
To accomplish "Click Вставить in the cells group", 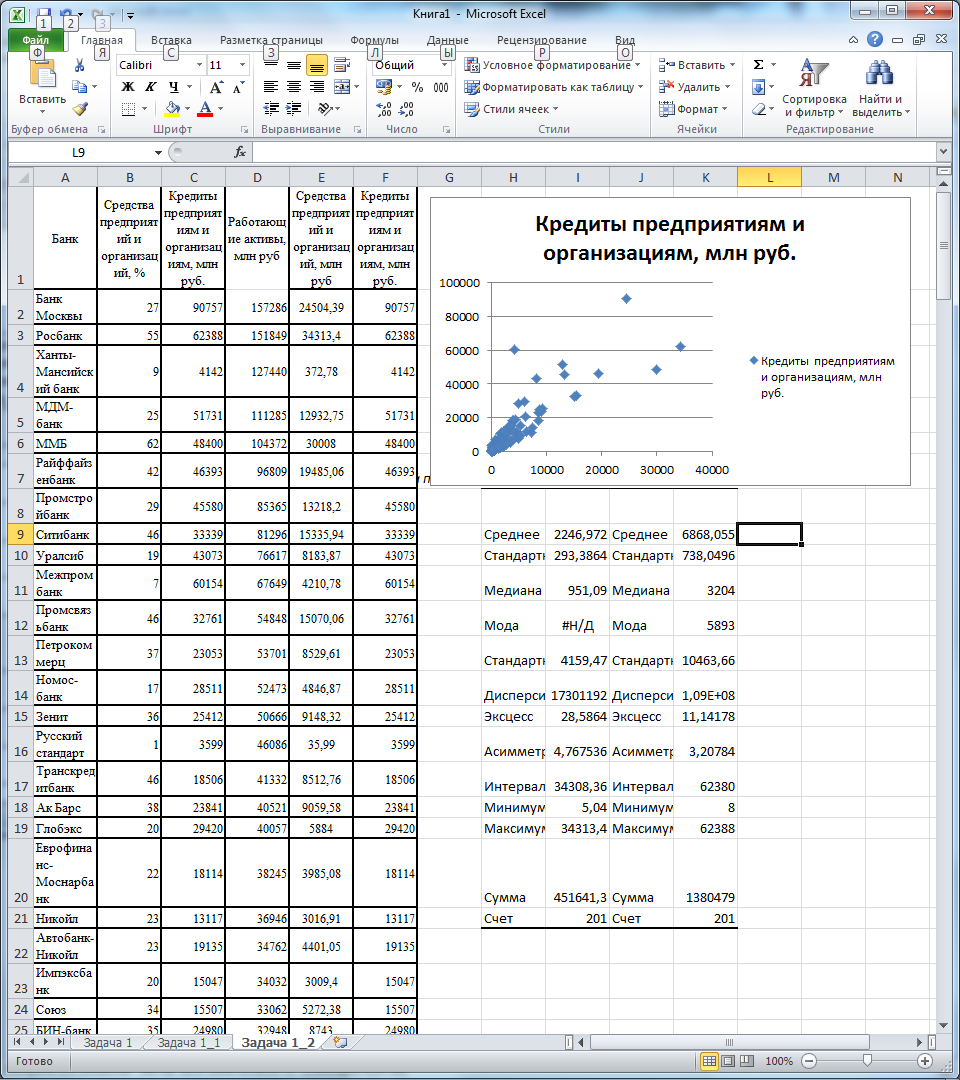I will (x=696, y=65).
